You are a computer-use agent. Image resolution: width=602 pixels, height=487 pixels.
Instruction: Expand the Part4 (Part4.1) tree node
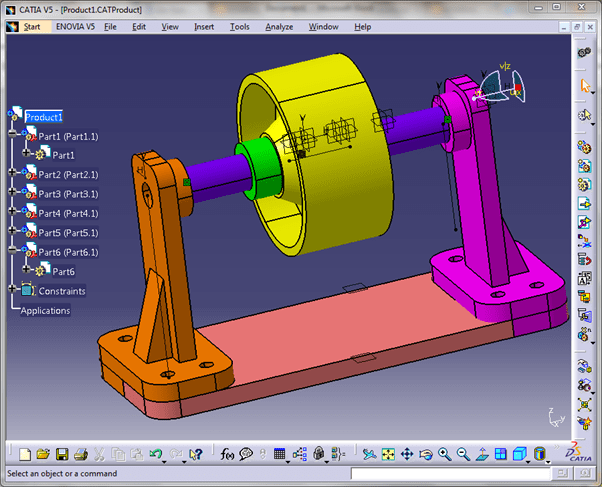(x=14, y=213)
